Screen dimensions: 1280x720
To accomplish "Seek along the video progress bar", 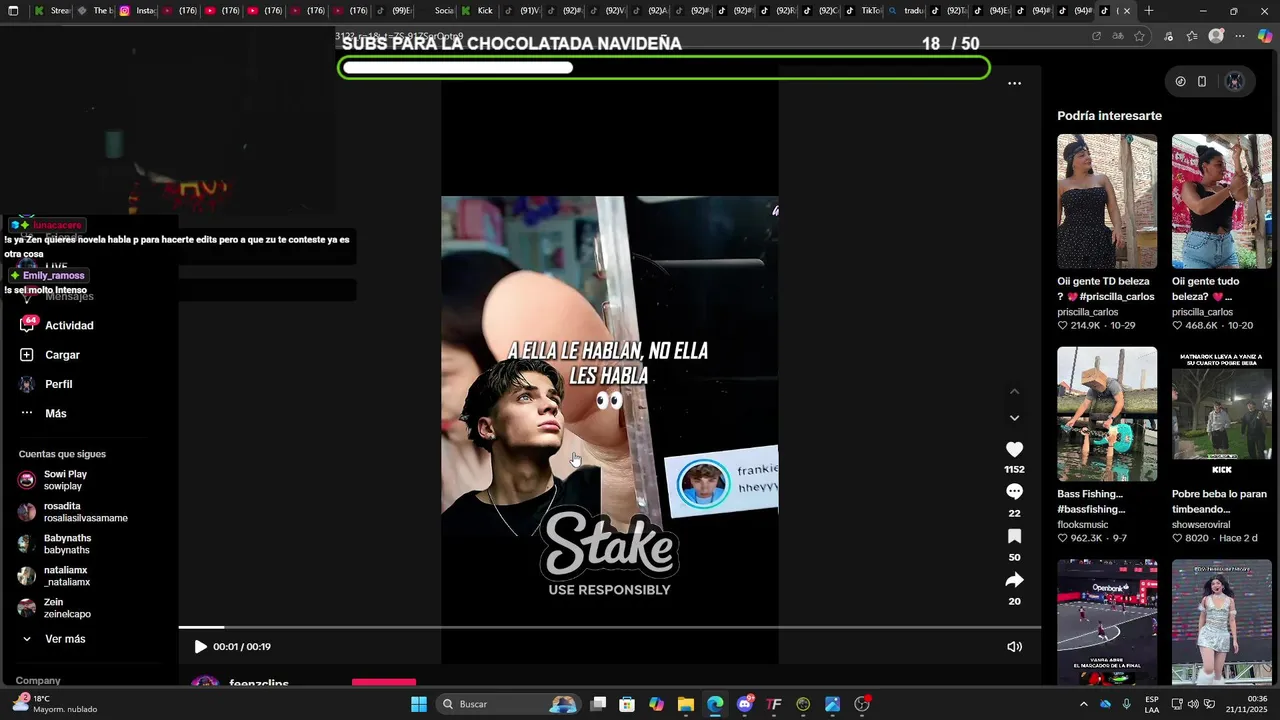I will tap(610, 627).
